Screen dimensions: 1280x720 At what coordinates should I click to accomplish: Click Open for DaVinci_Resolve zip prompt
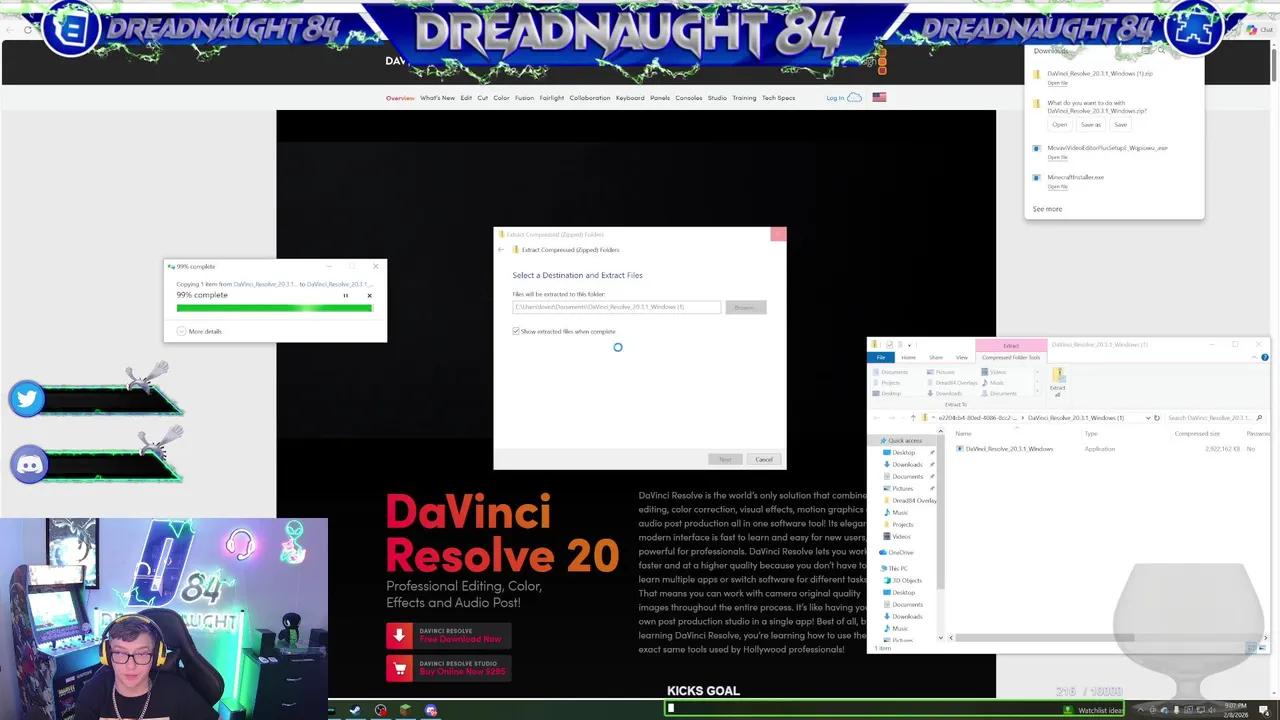point(1059,125)
